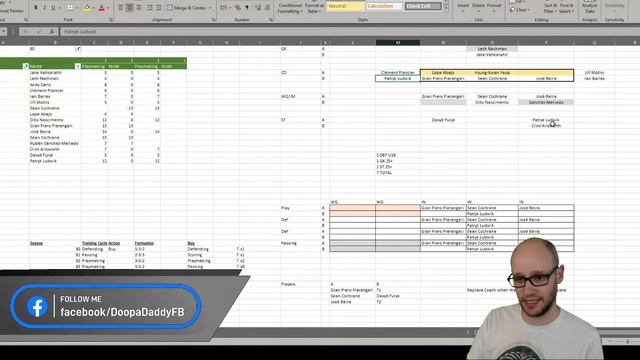This screenshot has width=640, height=360.
Task: Apply cell borders using the Borders icon
Action: 70,8
